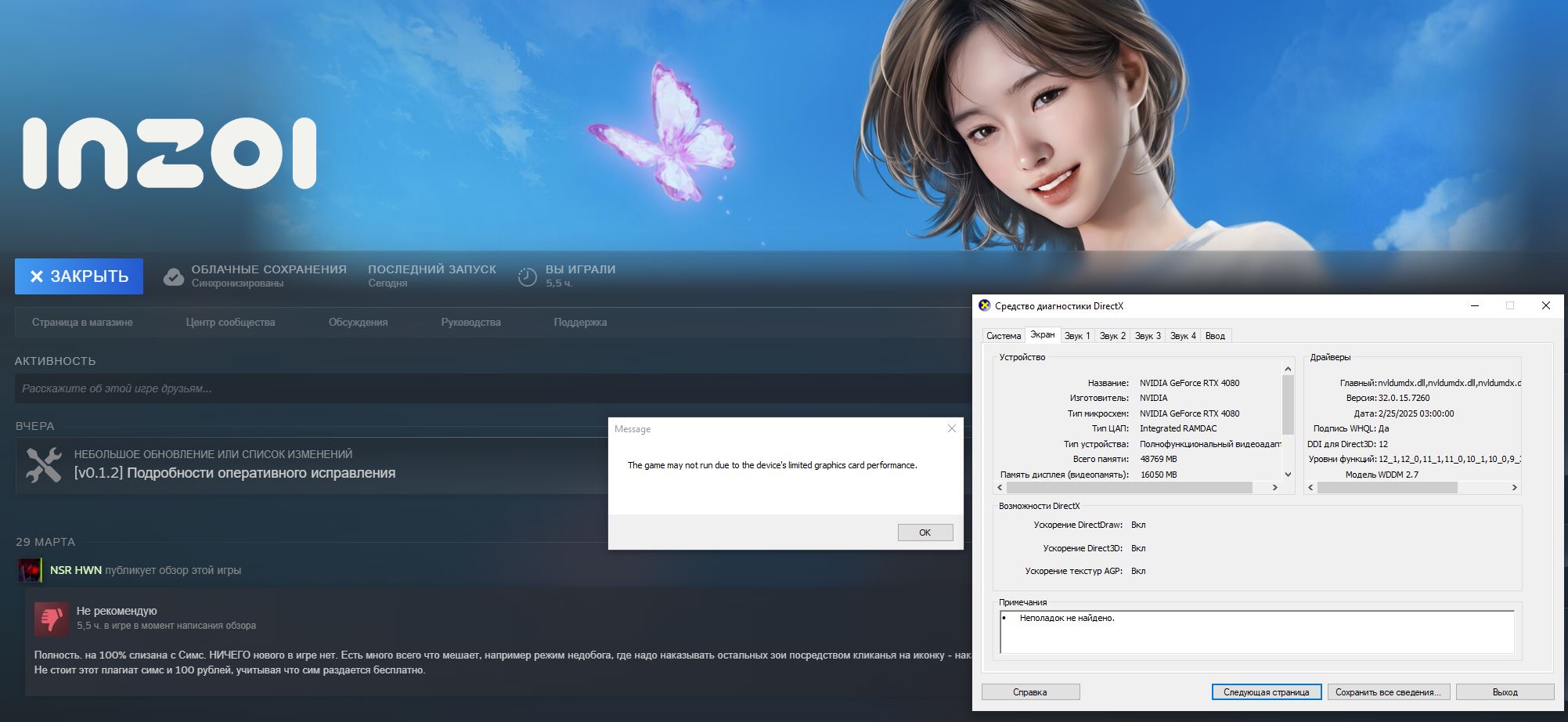Click the ОБЛАЧНЫЕ СОХРАНЕНИЯ label

coord(269,269)
